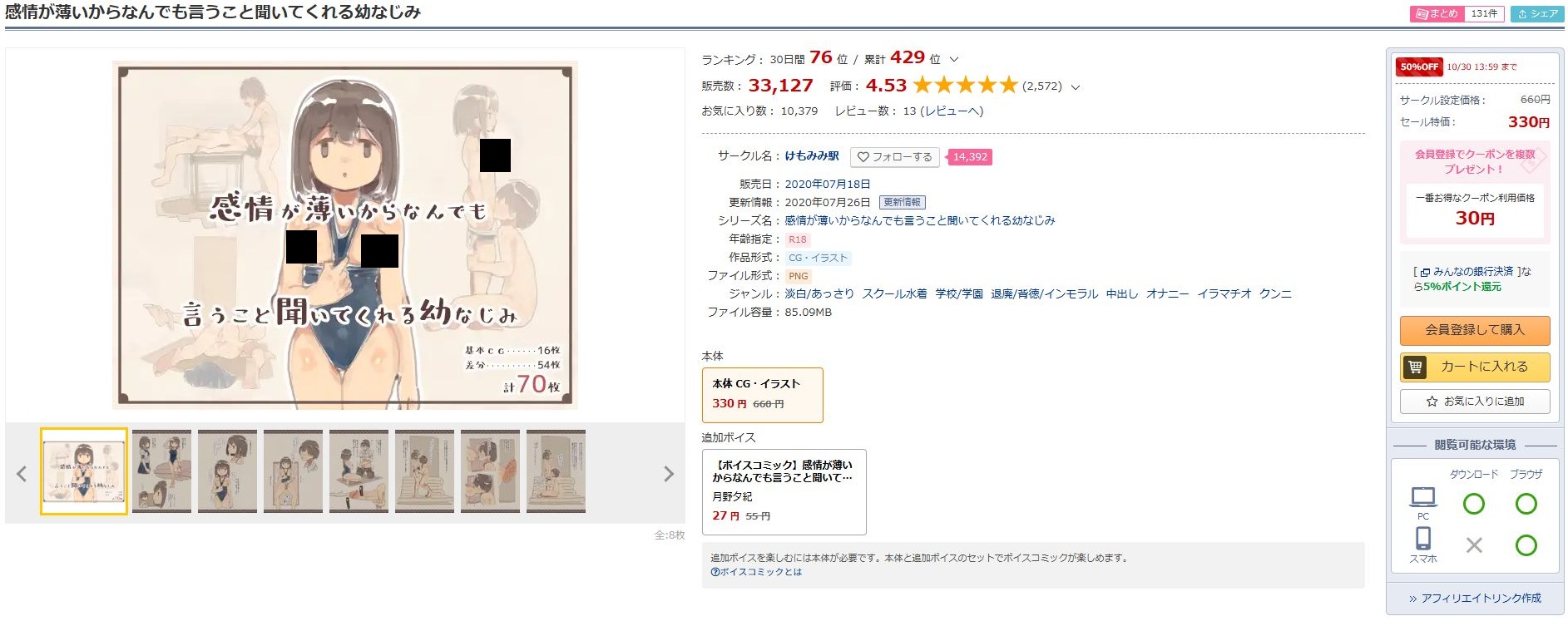Click the 会員登録して購入 button

click(x=1475, y=330)
